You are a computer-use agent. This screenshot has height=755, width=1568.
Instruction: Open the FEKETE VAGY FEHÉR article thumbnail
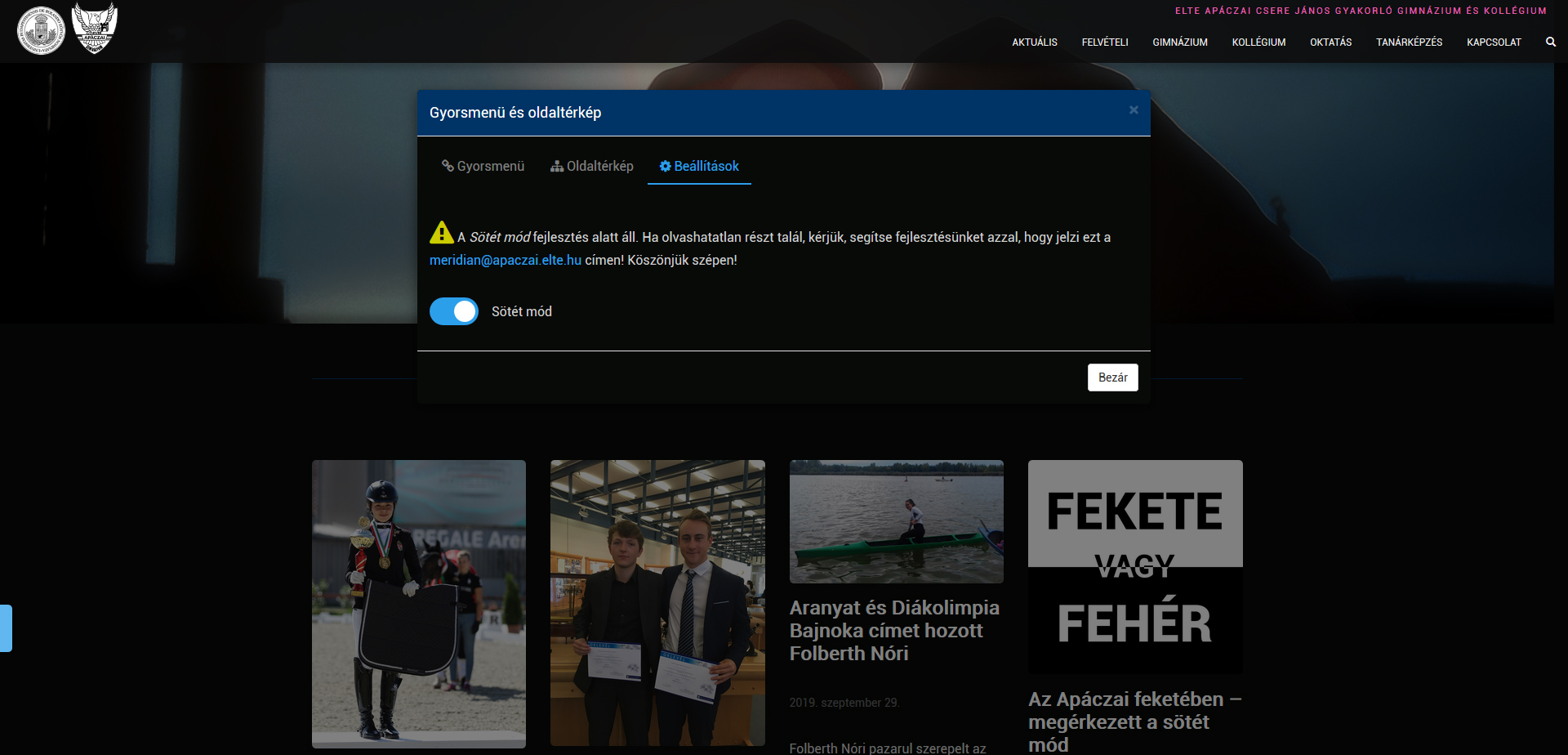pyautogui.click(x=1135, y=566)
